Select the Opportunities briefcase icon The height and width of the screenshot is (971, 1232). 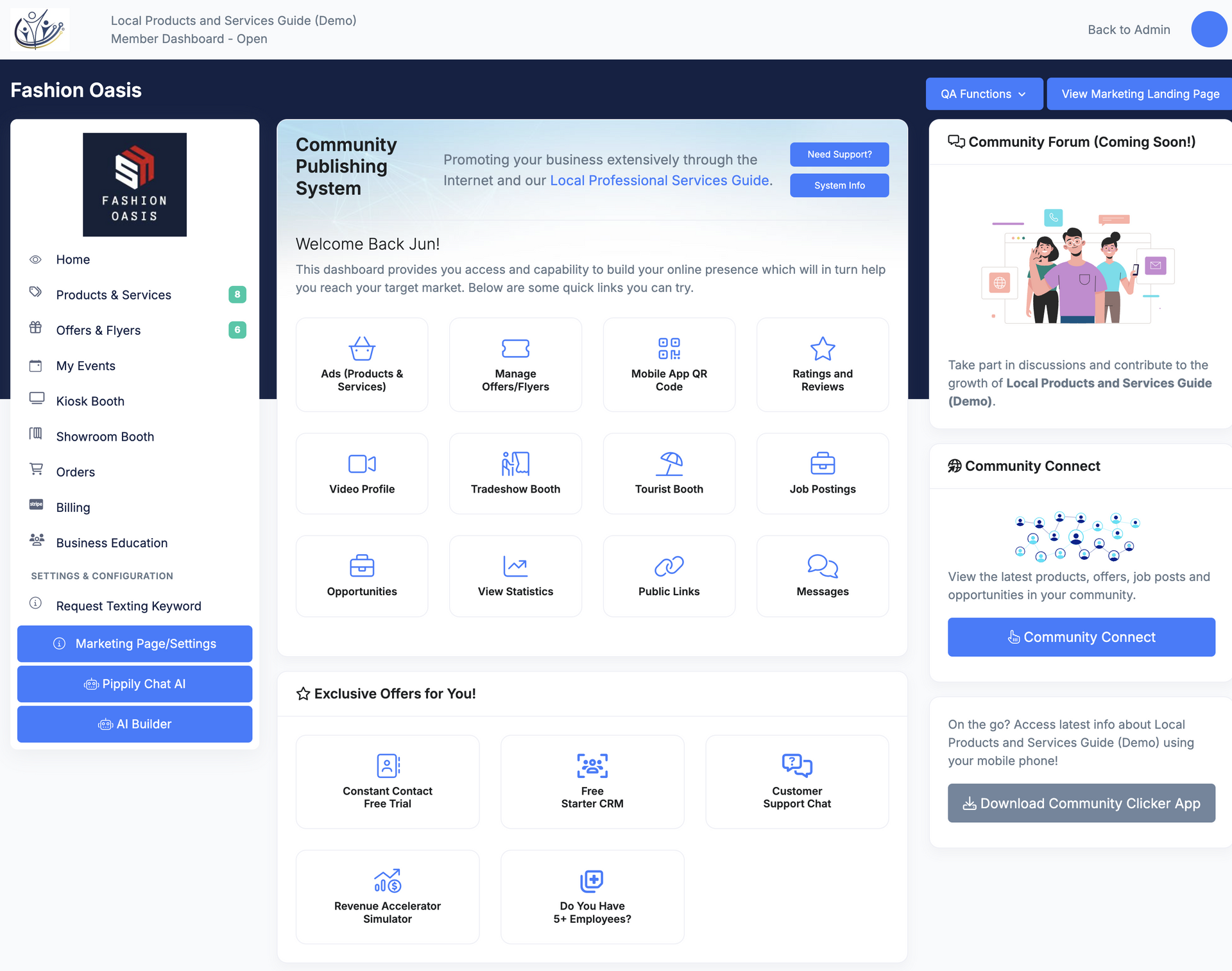tap(361, 567)
